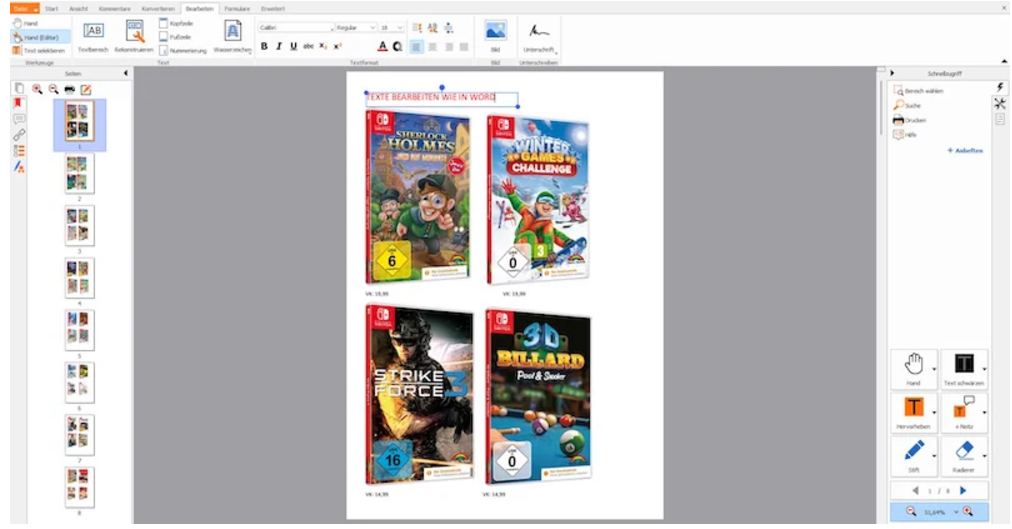Select the Stift pen tool
The image size is (1012, 529).
tap(913, 455)
